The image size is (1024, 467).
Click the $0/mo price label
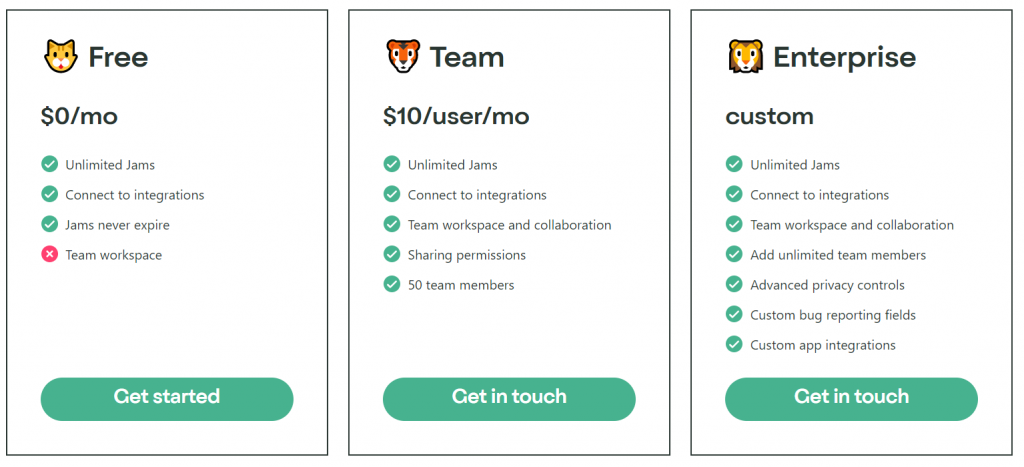coord(79,116)
